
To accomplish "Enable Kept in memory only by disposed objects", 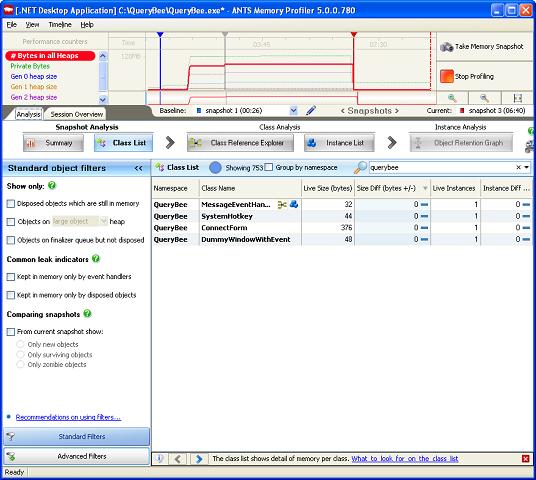I will click(x=11, y=295).
